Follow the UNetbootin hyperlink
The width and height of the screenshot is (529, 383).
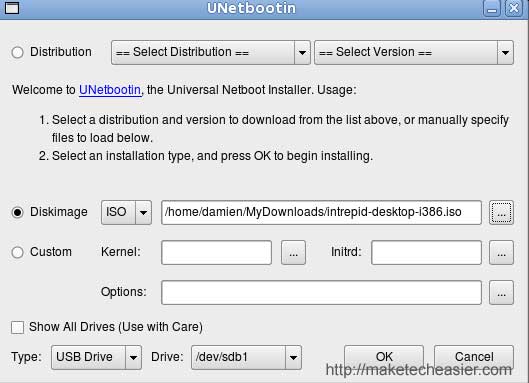(x=110, y=90)
